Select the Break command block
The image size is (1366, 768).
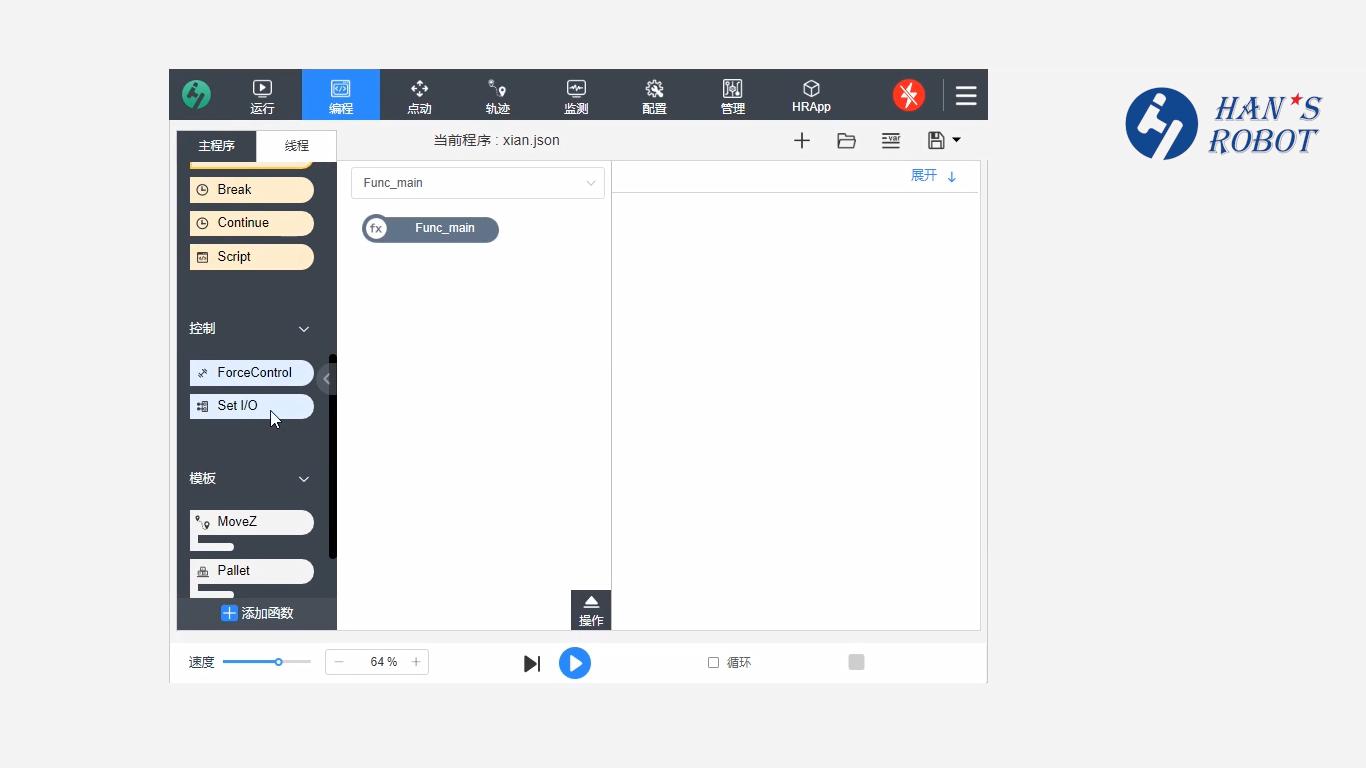pos(252,190)
